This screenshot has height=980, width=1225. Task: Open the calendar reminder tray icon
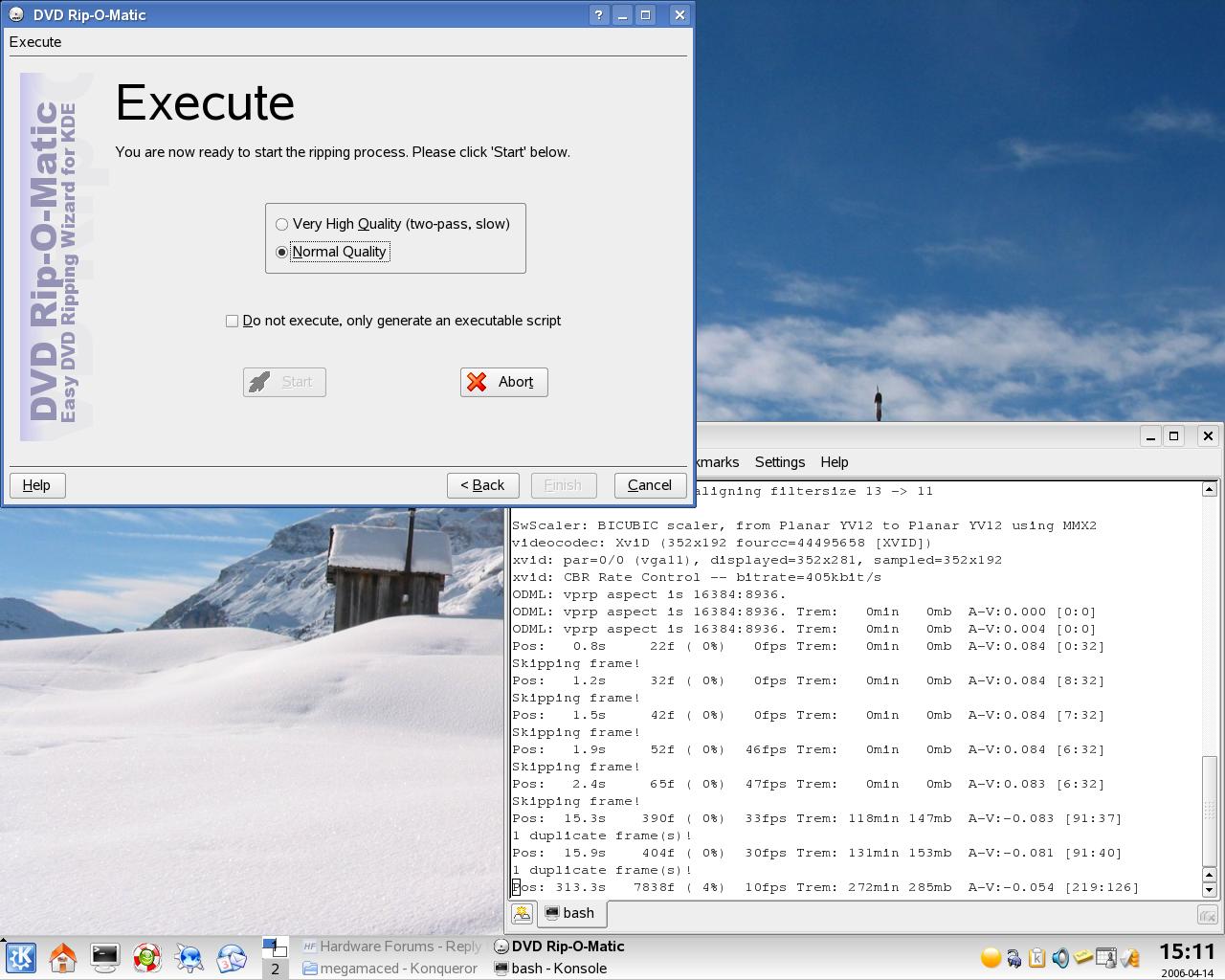pos(1106,957)
